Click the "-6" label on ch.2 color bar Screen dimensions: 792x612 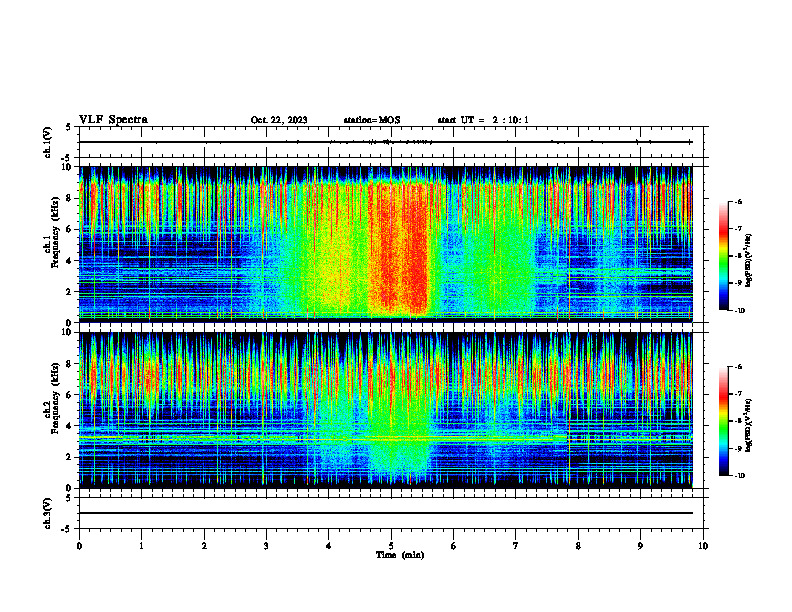[738, 367]
